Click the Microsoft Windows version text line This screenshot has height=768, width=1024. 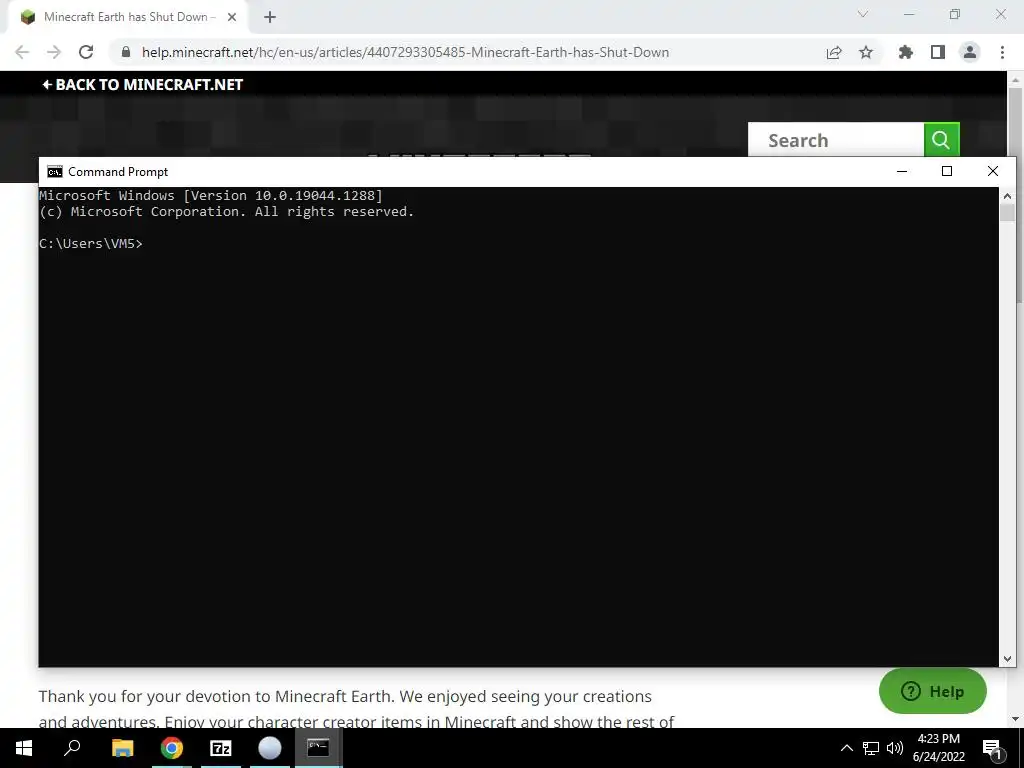coord(211,195)
